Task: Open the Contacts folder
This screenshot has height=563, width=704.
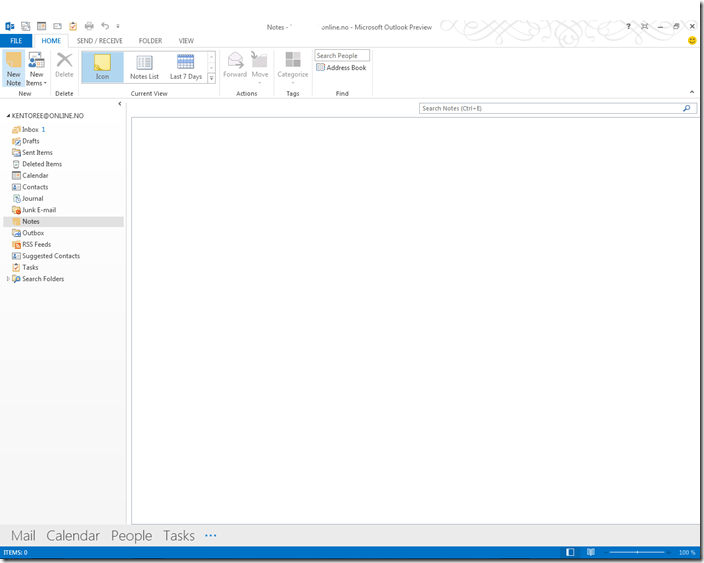Action: click(63, 187)
